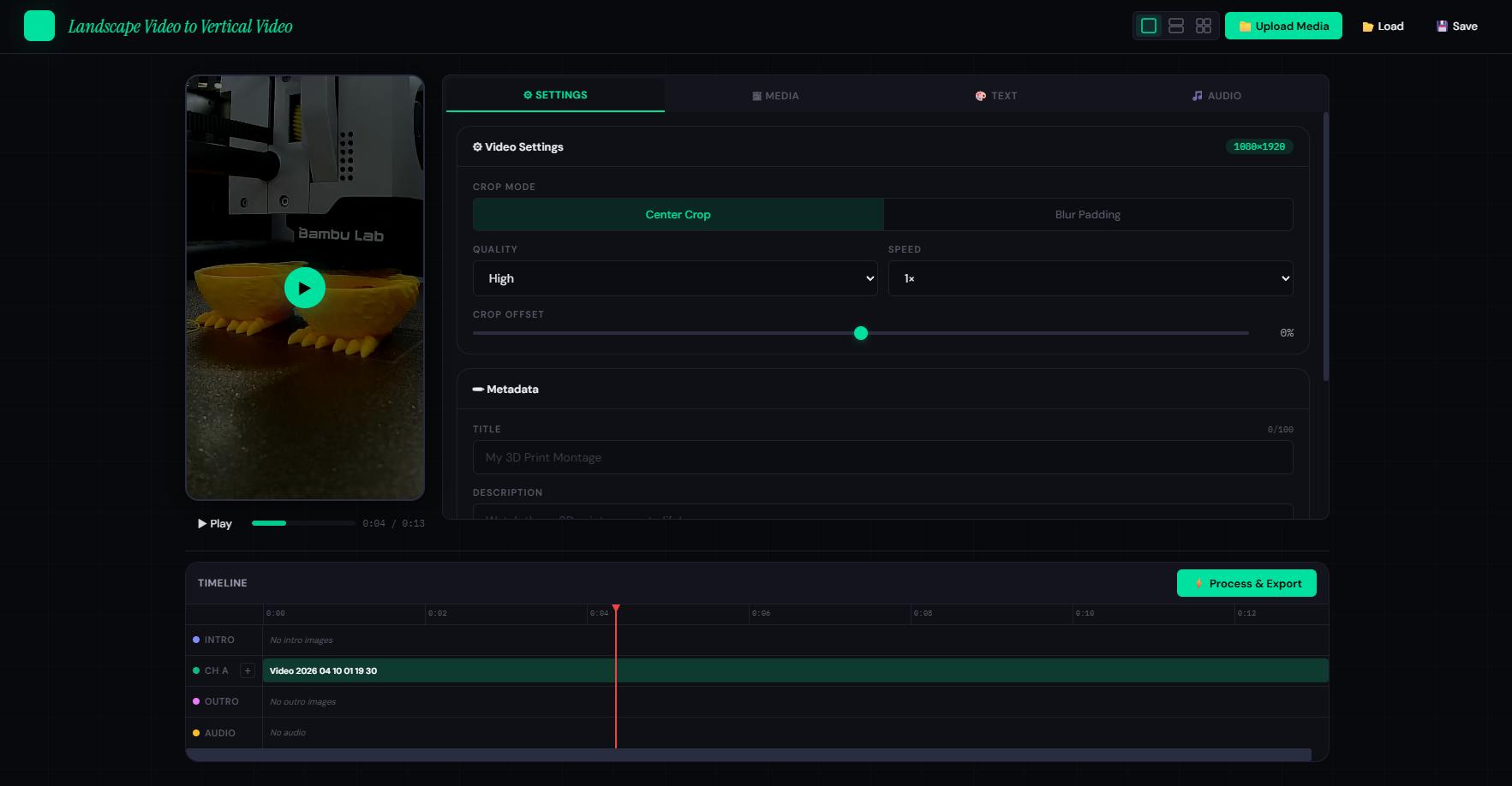
Task: Click the Play button below preview
Action: (215, 523)
